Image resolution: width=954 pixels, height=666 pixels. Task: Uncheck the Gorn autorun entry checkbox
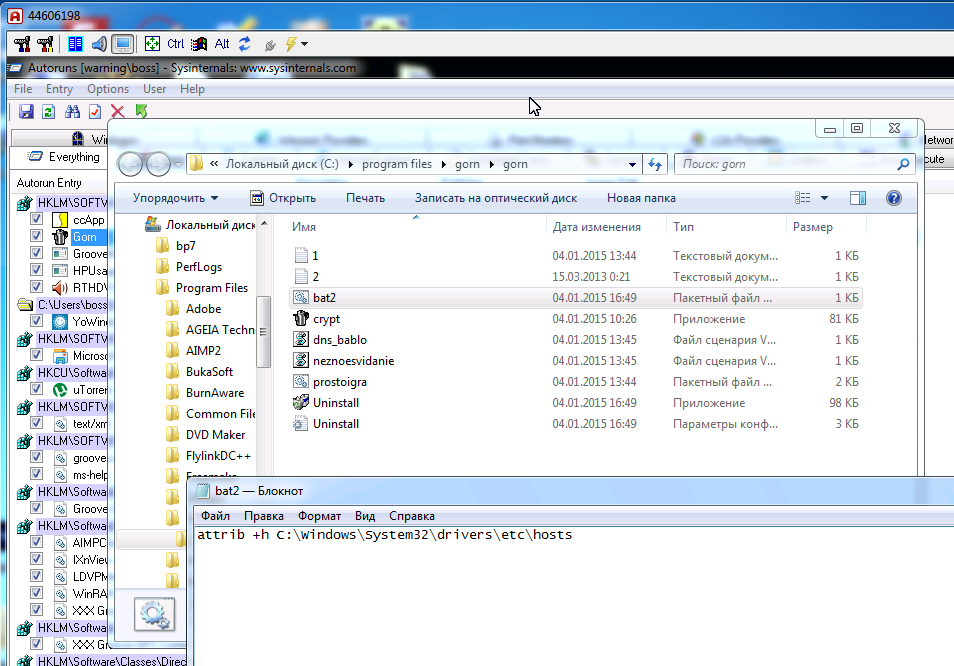click(36, 236)
